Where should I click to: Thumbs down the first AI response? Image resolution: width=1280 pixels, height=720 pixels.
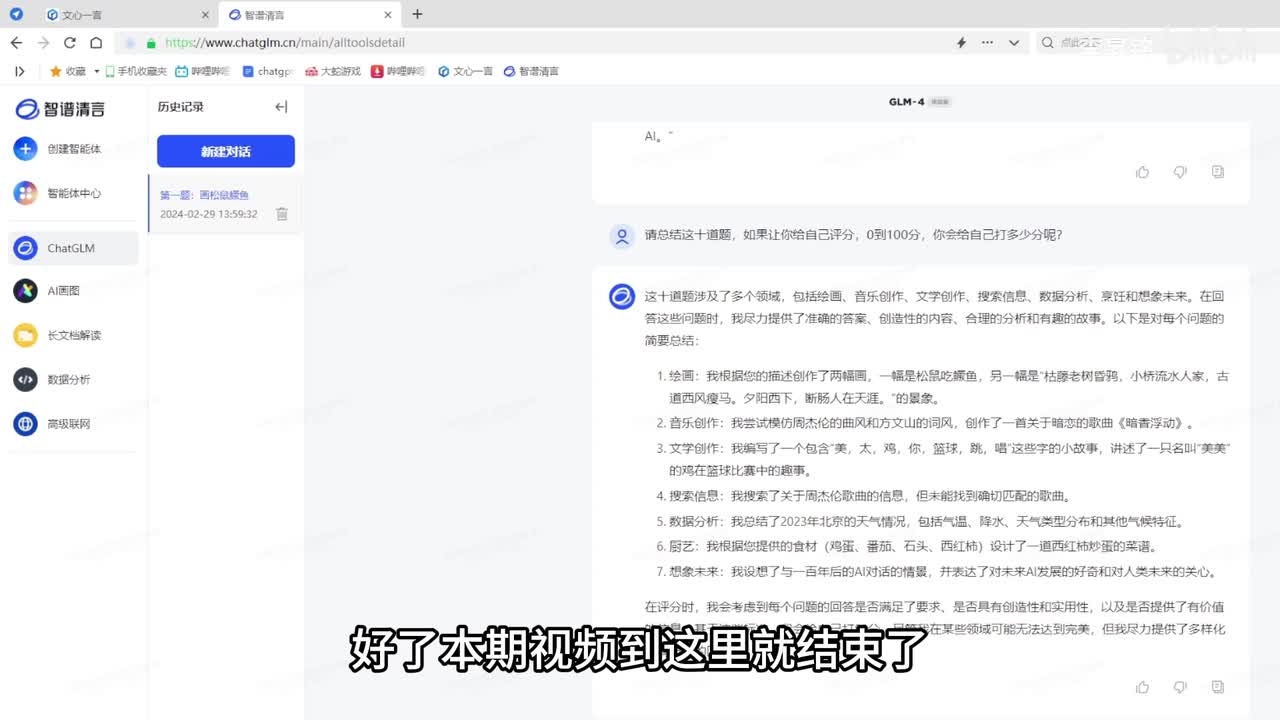[x=1180, y=172]
